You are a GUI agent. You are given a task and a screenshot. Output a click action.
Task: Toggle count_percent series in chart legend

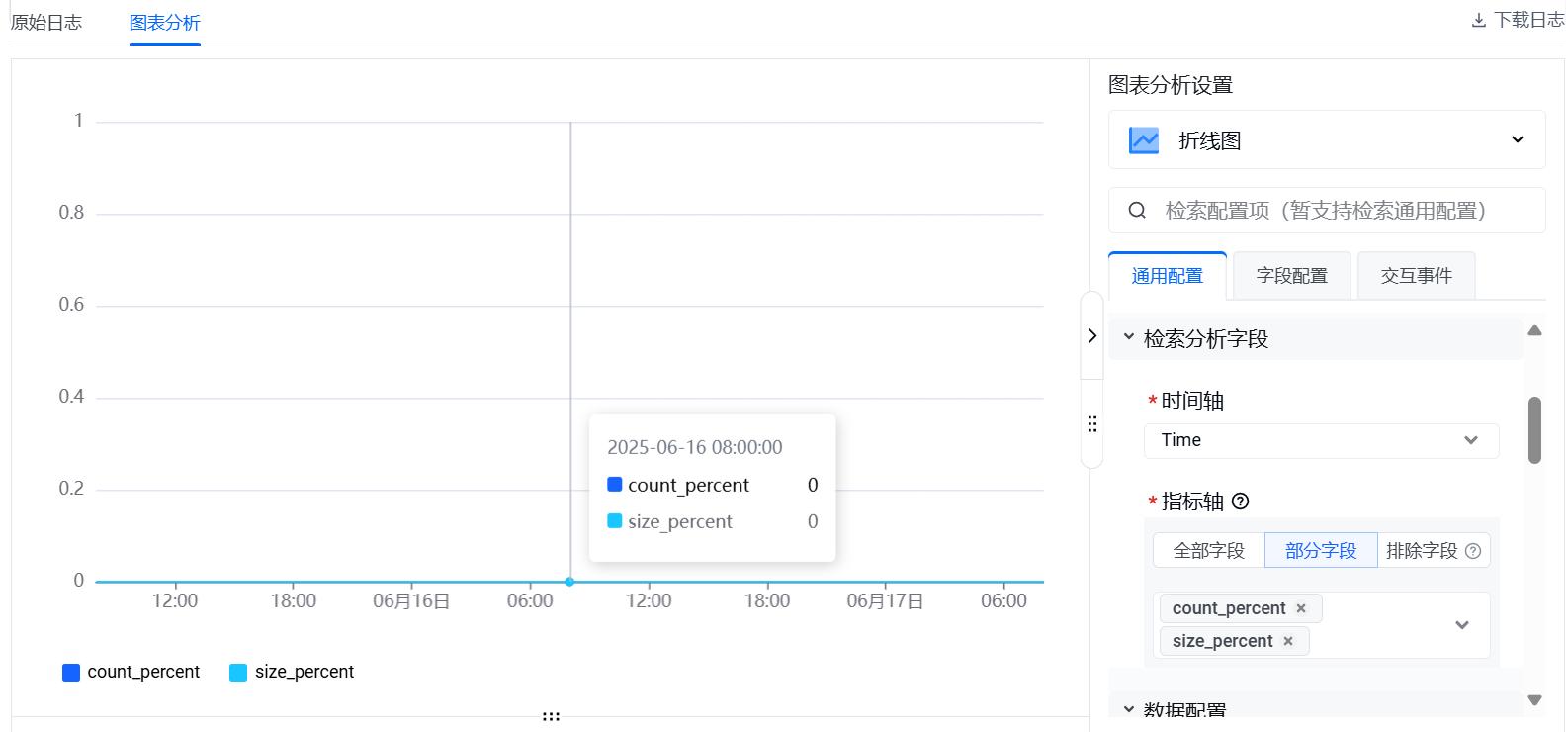(x=131, y=672)
